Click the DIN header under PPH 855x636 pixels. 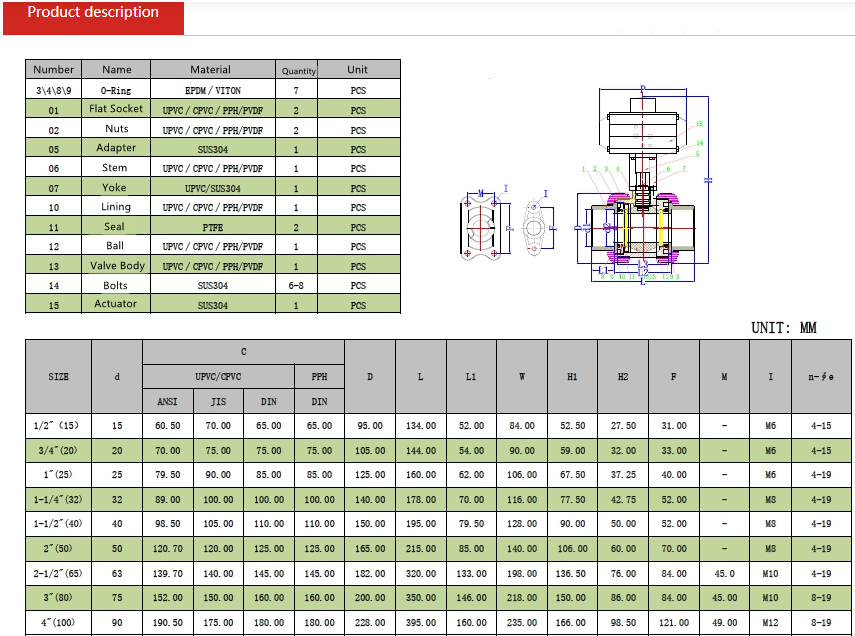point(318,400)
